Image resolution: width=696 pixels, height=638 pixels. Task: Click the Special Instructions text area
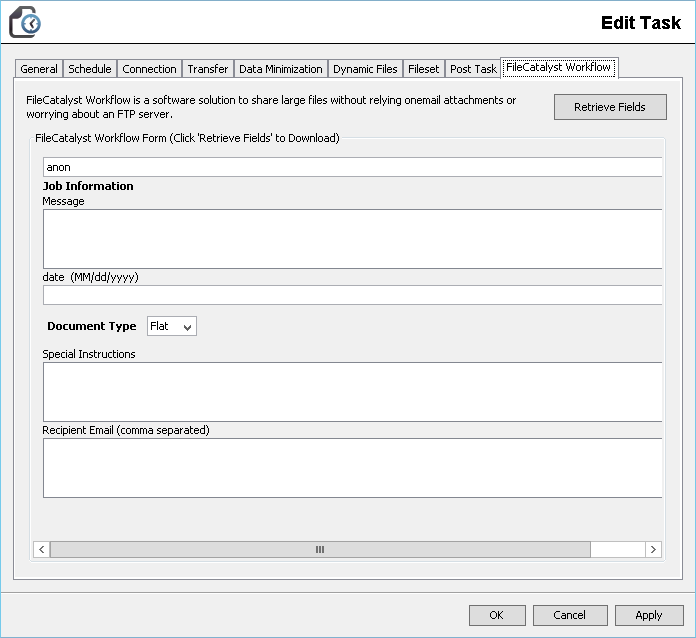pyautogui.click(x=352, y=392)
